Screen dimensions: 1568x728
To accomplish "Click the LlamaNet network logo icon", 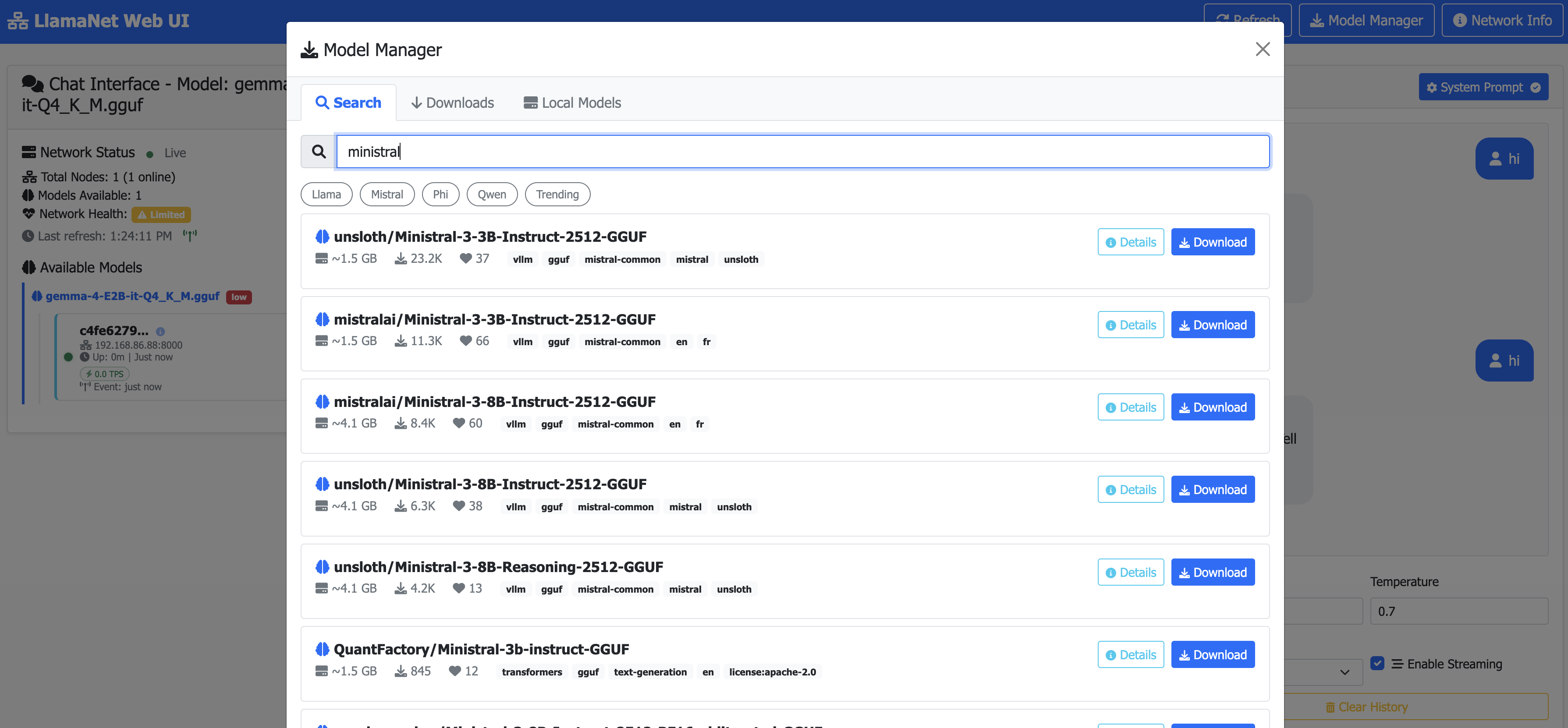I will (x=18, y=21).
